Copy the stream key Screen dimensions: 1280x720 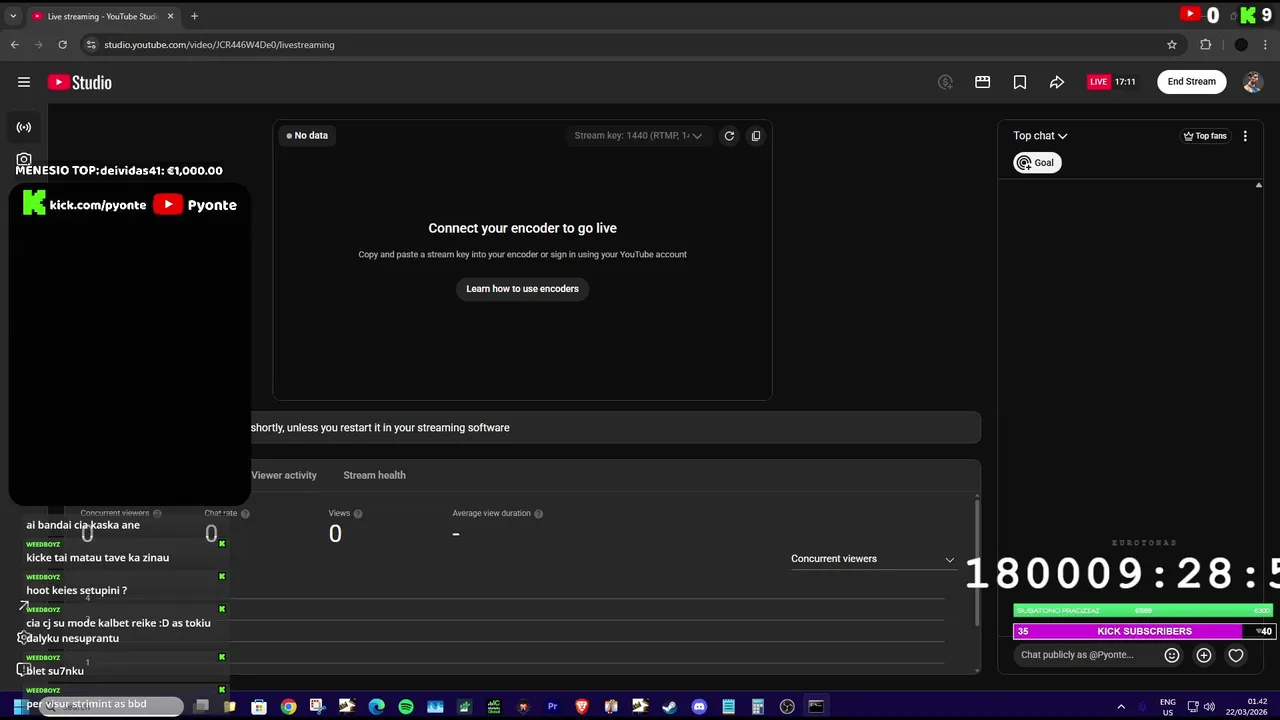coord(756,136)
